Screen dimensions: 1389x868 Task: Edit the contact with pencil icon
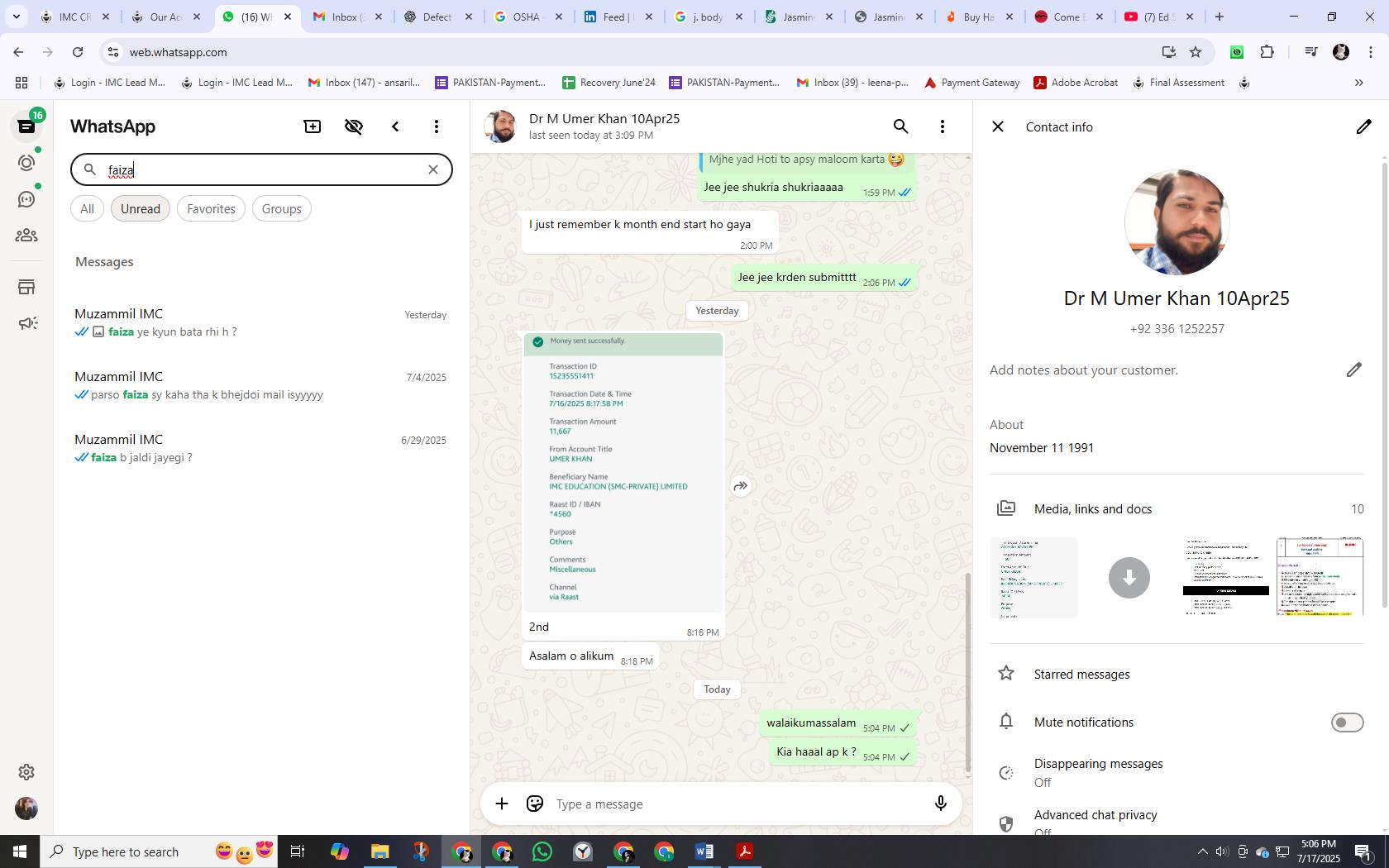tap(1363, 126)
